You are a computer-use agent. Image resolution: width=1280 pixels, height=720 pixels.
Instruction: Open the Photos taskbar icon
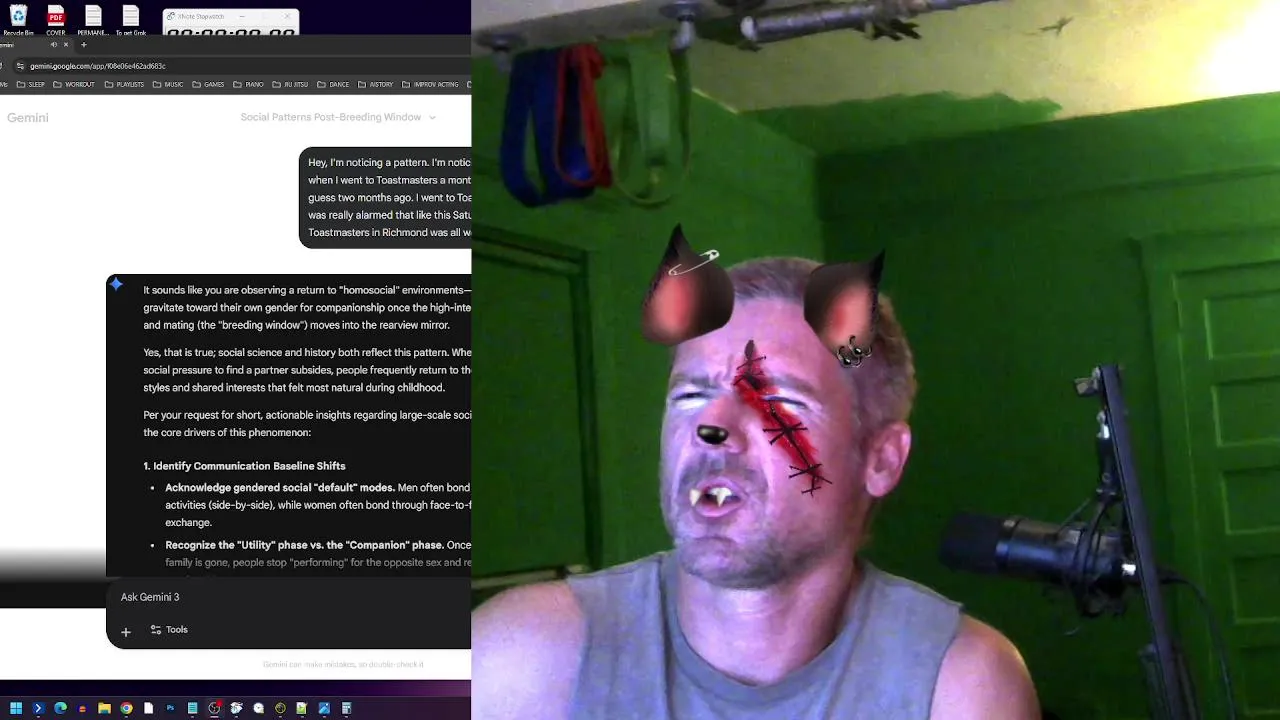tap(324, 708)
